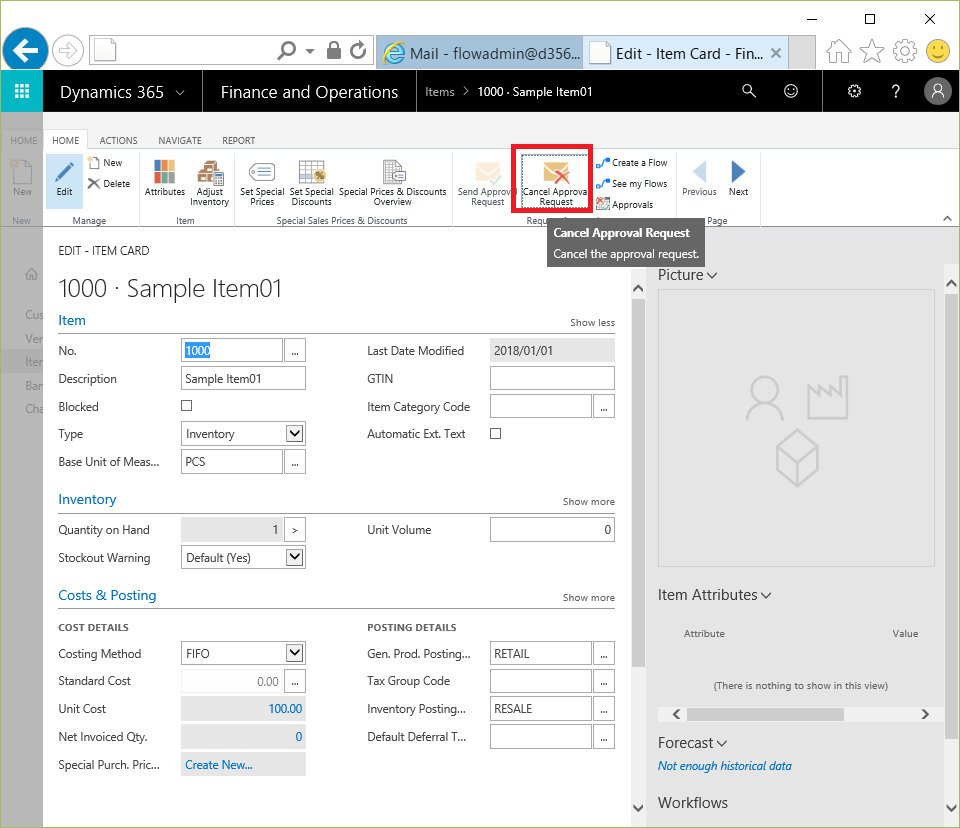
Task: Click Cancel Approval Request button
Action: (x=555, y=181)
